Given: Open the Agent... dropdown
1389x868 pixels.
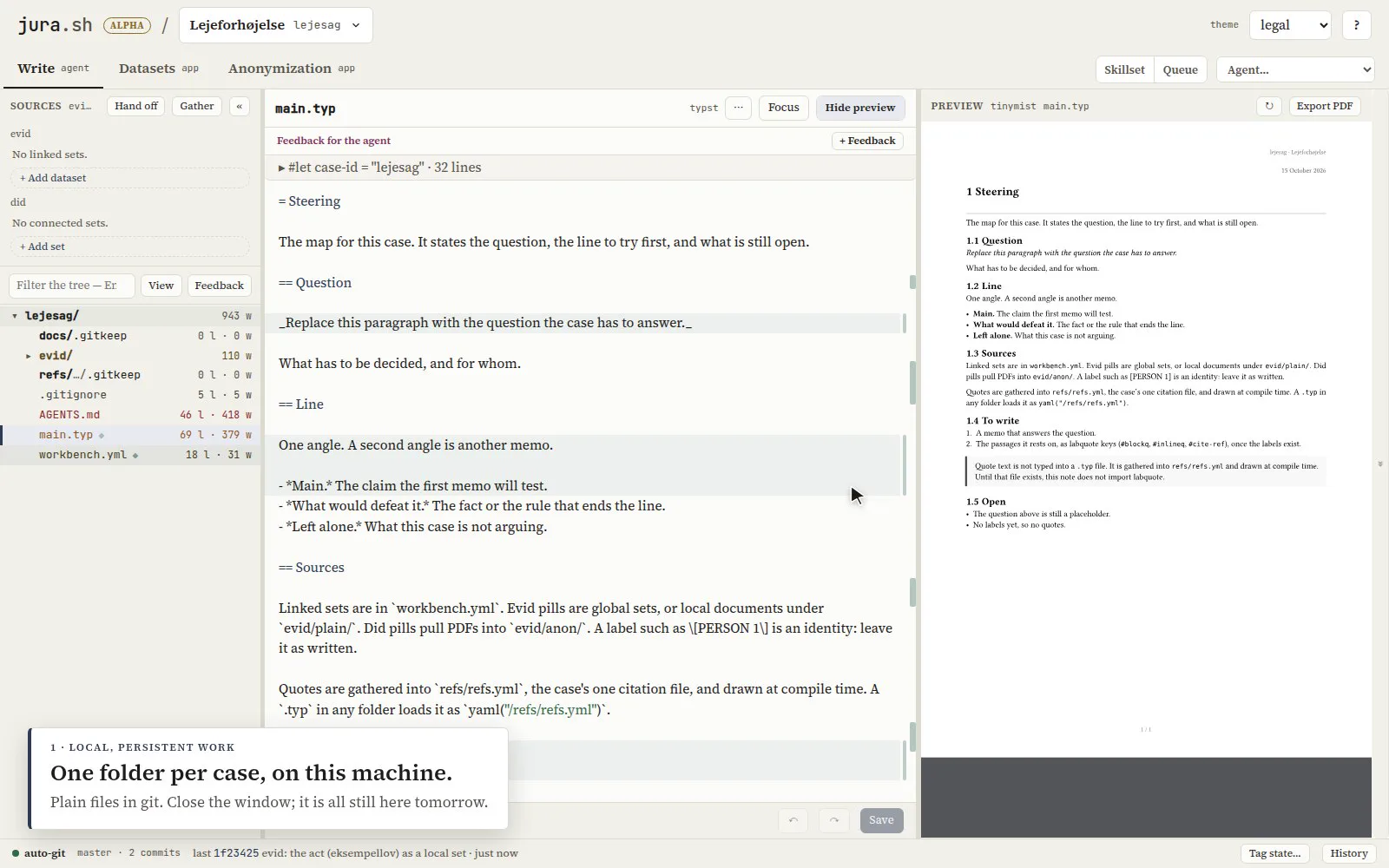Looking at the screenshot, I should click(1295, 69).
